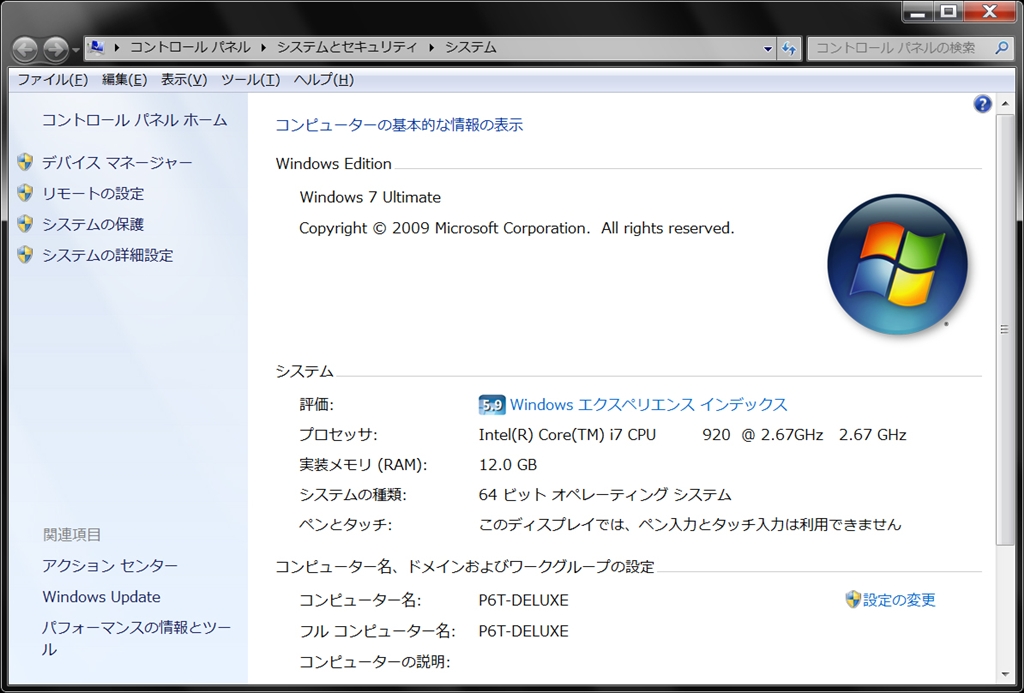
Task: Expand the arrow after コントロール パネル breadcrumb
Action: point(264,48)
